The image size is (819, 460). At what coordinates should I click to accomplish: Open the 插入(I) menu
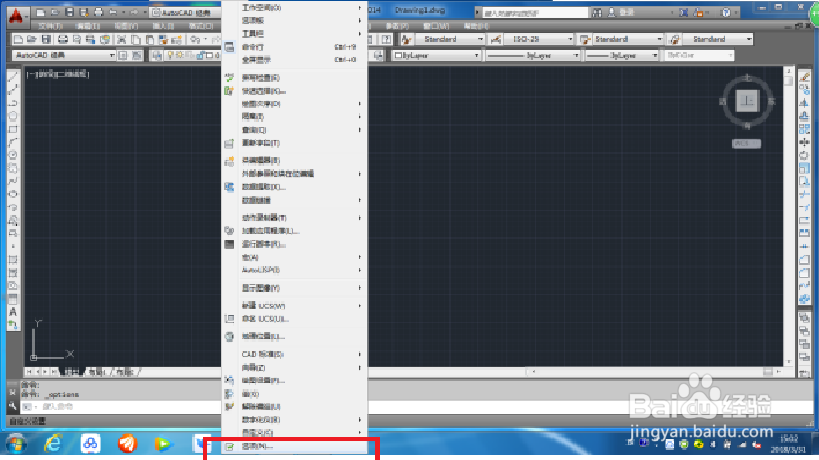[163, 26]
